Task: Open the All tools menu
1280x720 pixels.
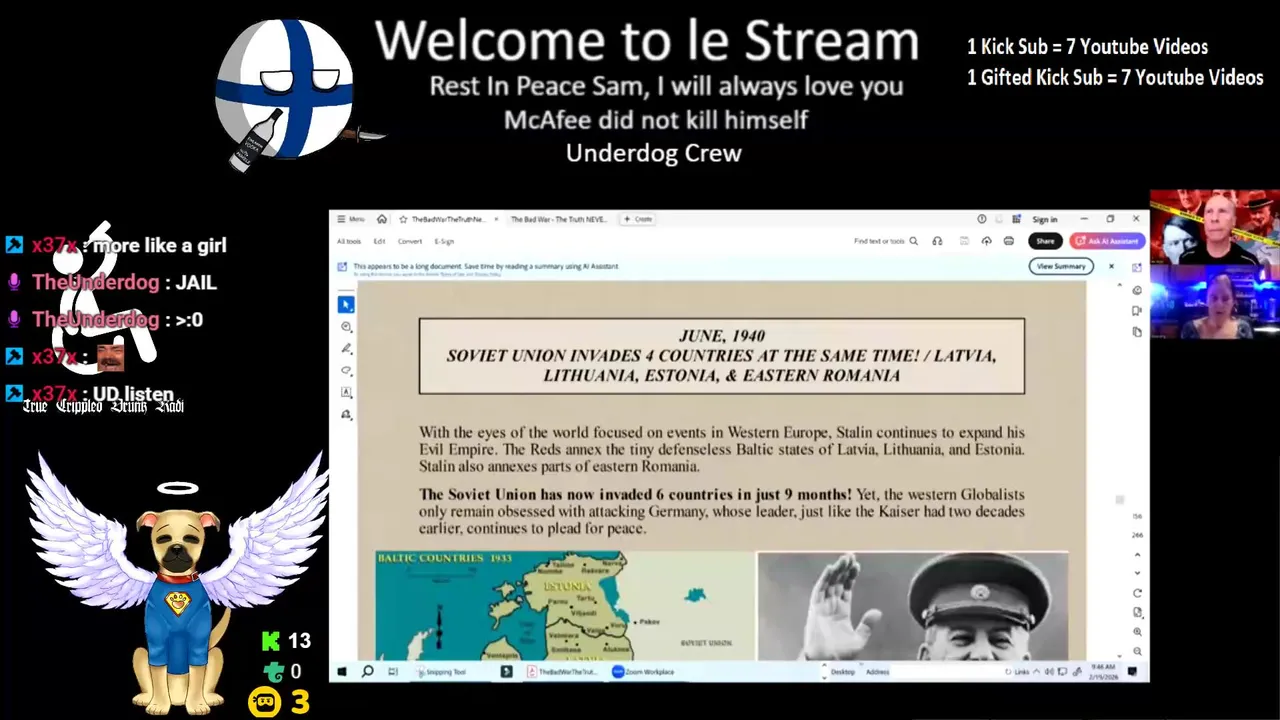Action: click(x=349, y=241)
